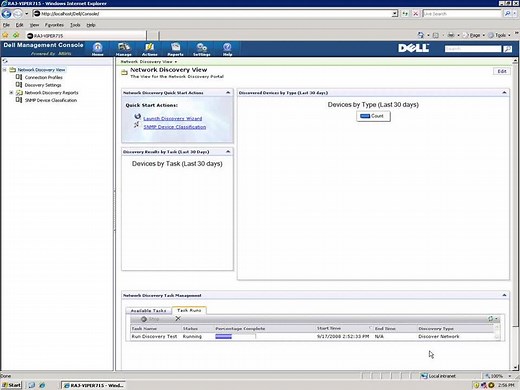
Task: Click the delete X icon in Task Runs toolbar
Action: coord(178,319)
